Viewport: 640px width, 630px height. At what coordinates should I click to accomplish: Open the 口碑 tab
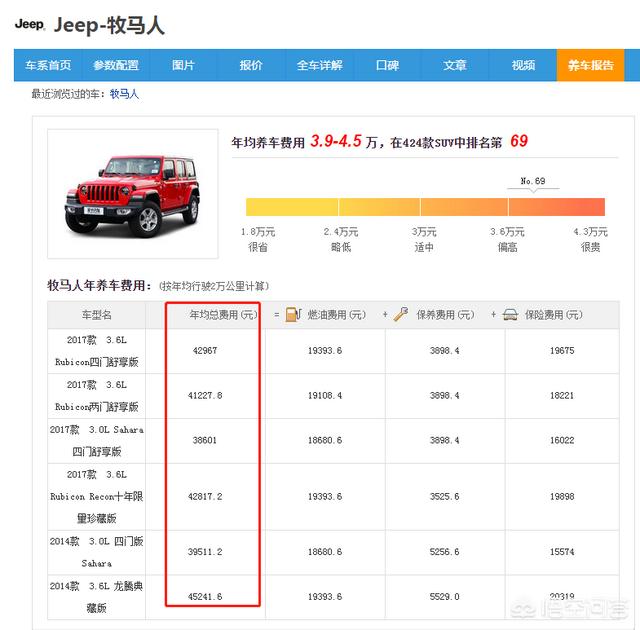[x=387, y=65]
